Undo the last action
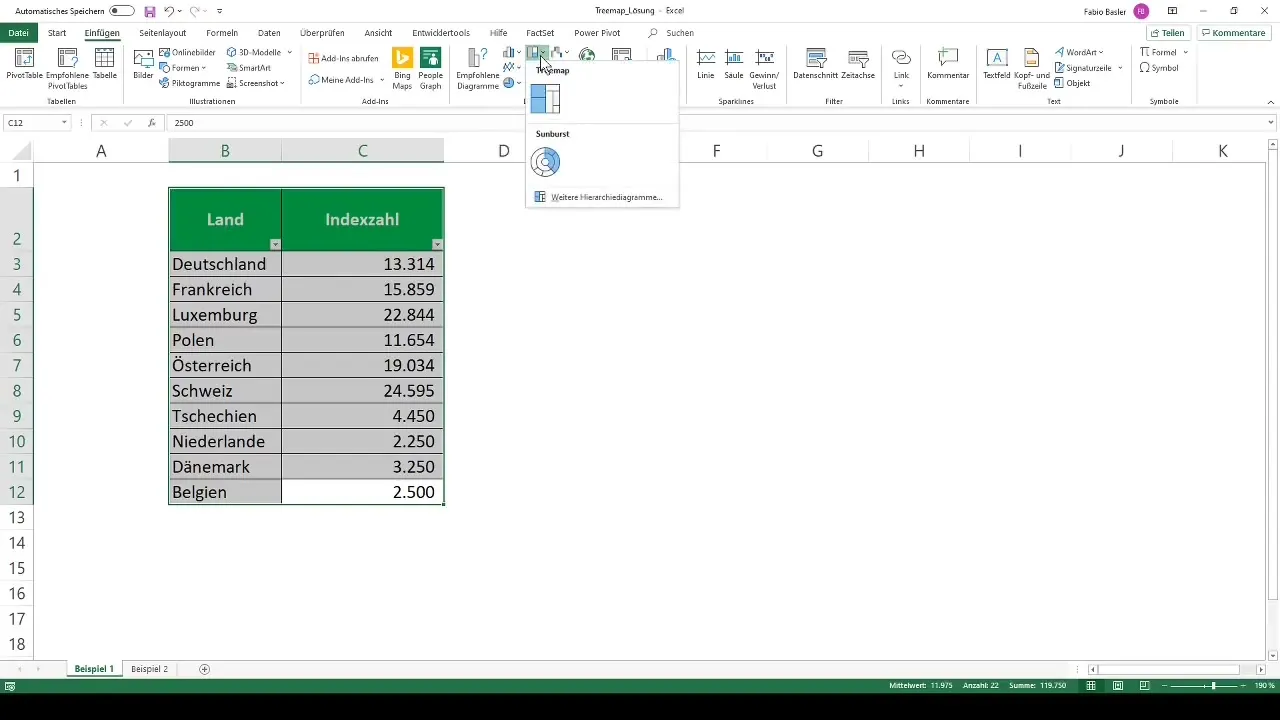Image resolution: width=1280 pixels, height=720 pixels. 169,11
